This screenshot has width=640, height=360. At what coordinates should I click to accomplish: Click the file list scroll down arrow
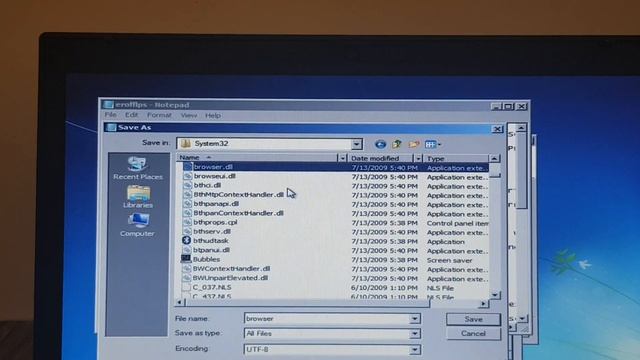495,294
